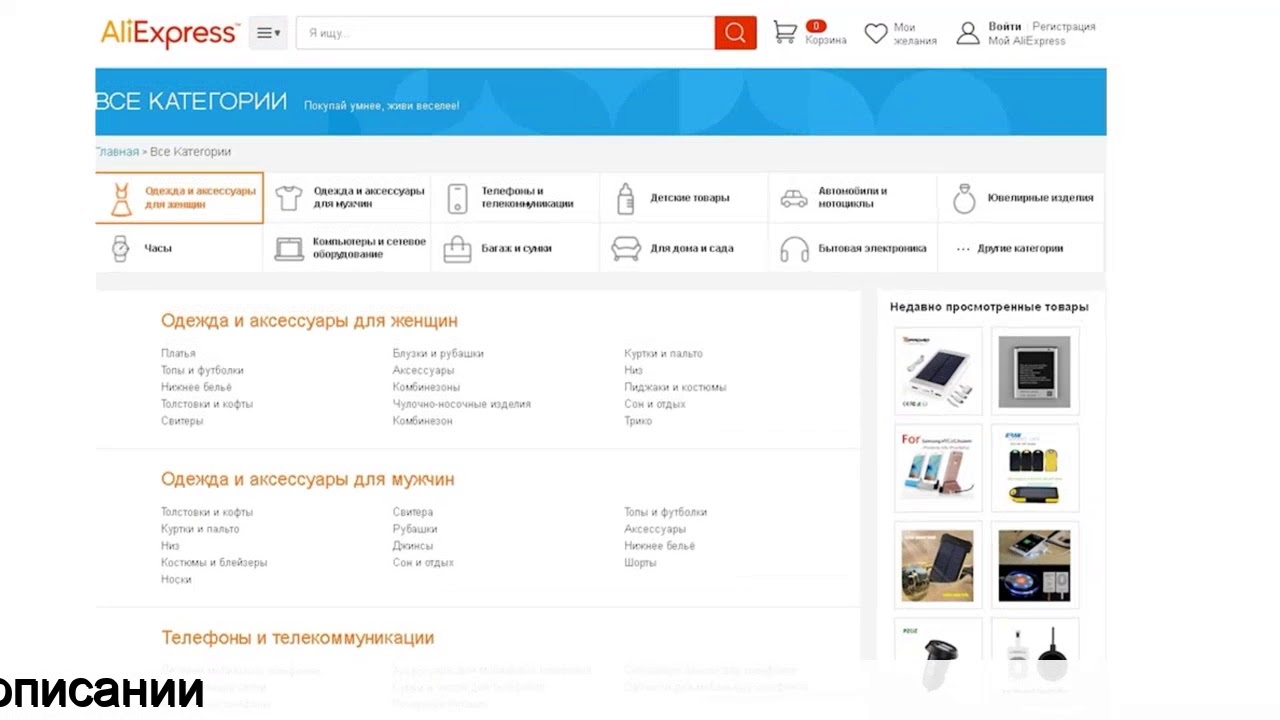
Task: Focus the 'Я ищу...' search field
Action: (x=505, y=33)
